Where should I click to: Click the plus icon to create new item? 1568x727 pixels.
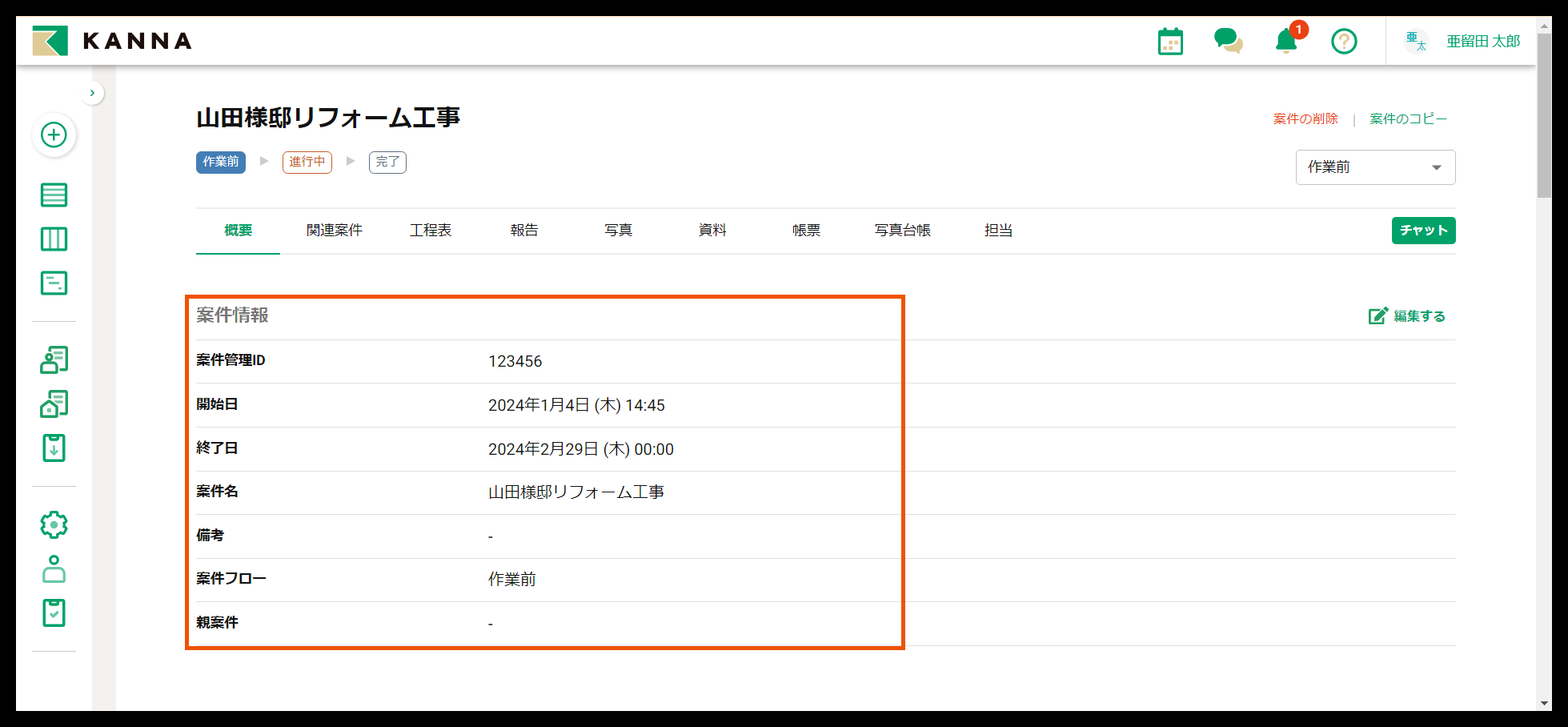(54, 135)
